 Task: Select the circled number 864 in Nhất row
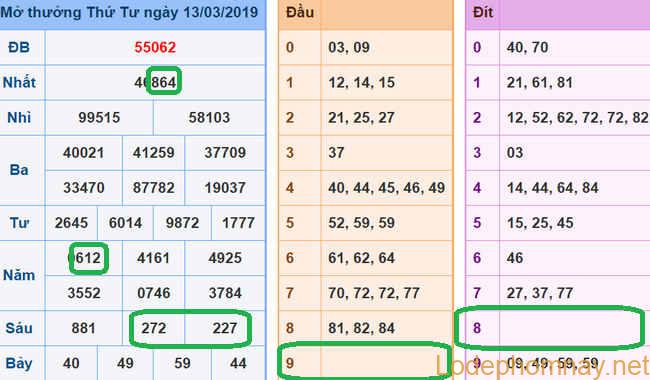[164, 82]
